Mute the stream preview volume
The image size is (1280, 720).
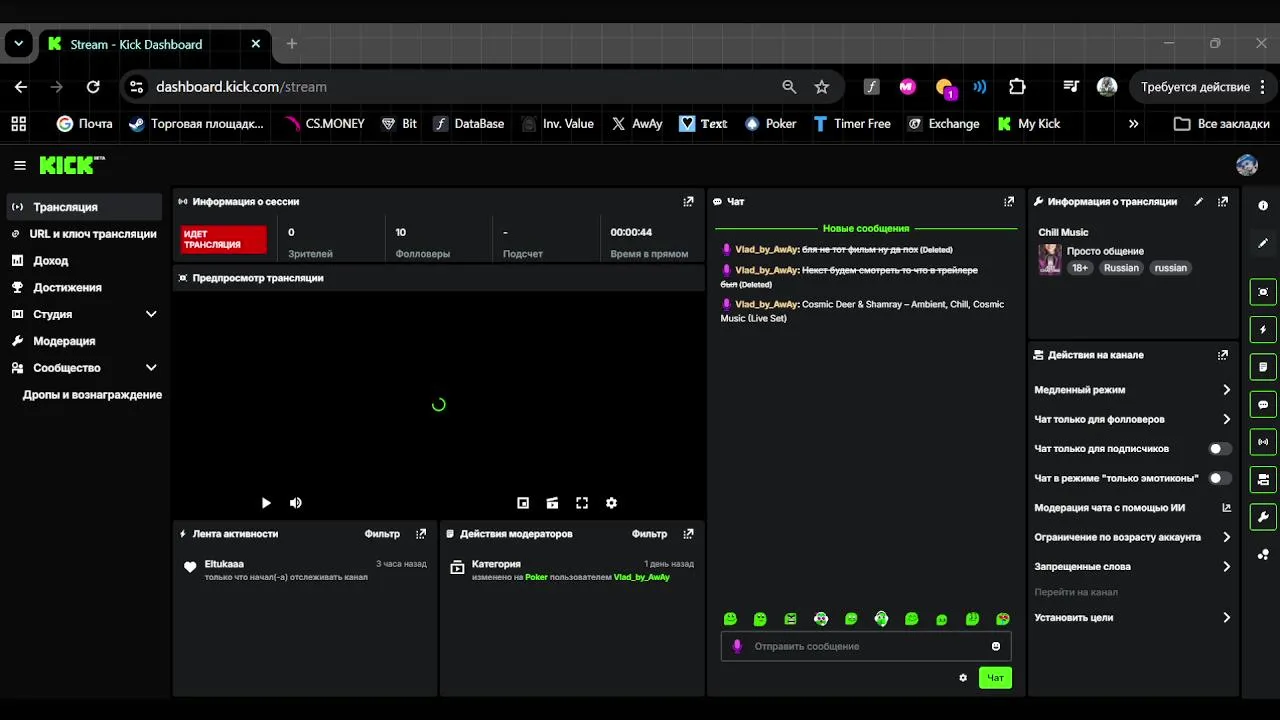tap(296, 503)
